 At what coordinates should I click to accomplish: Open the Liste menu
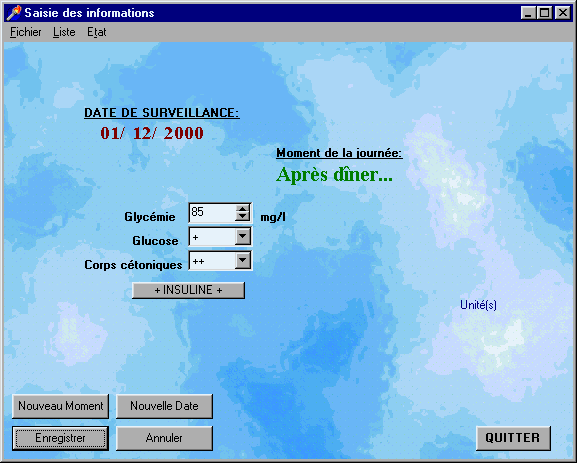64,32
